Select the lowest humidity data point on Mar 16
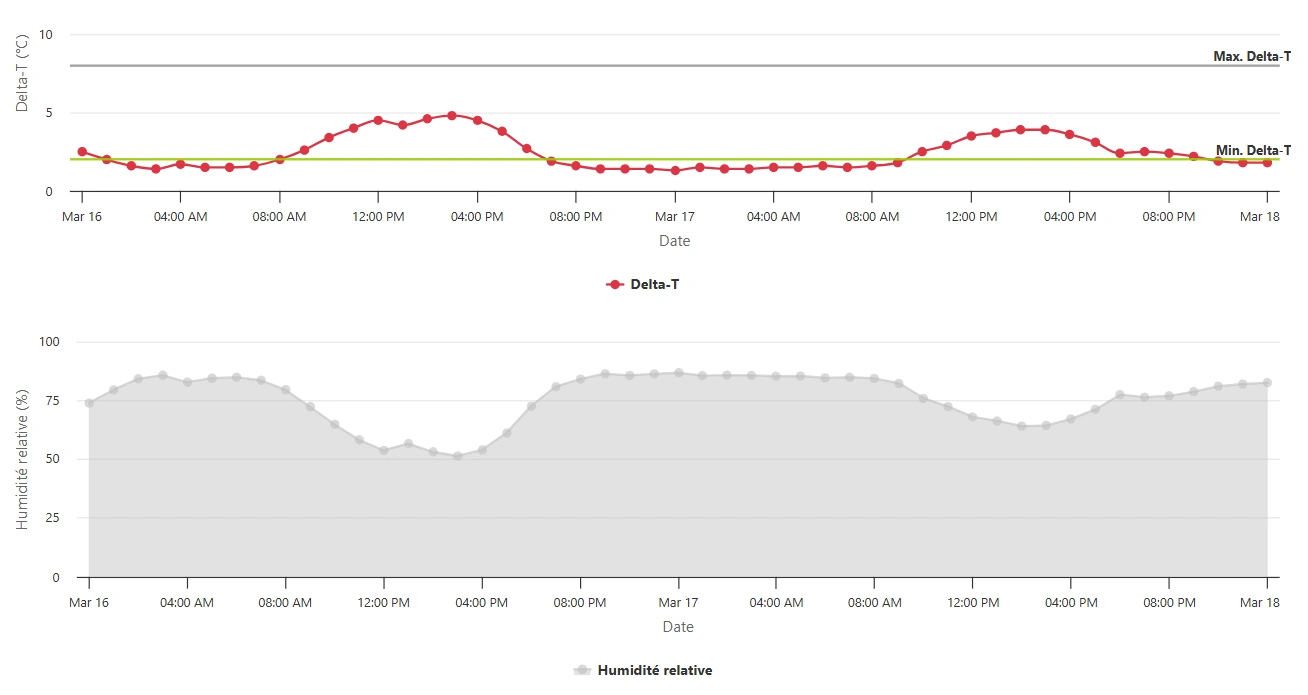The width and height of the screenshot is (1308, 695). tap(458, 456)
